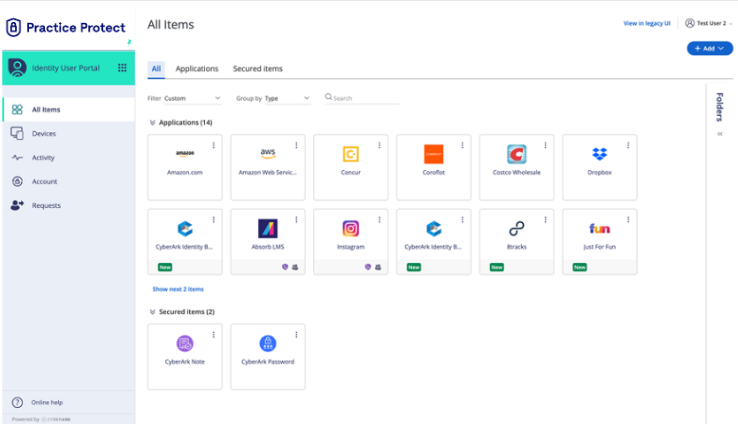738x432 pixels.
Task: Open the 8tracks app icon
Action: click(516, 229)
